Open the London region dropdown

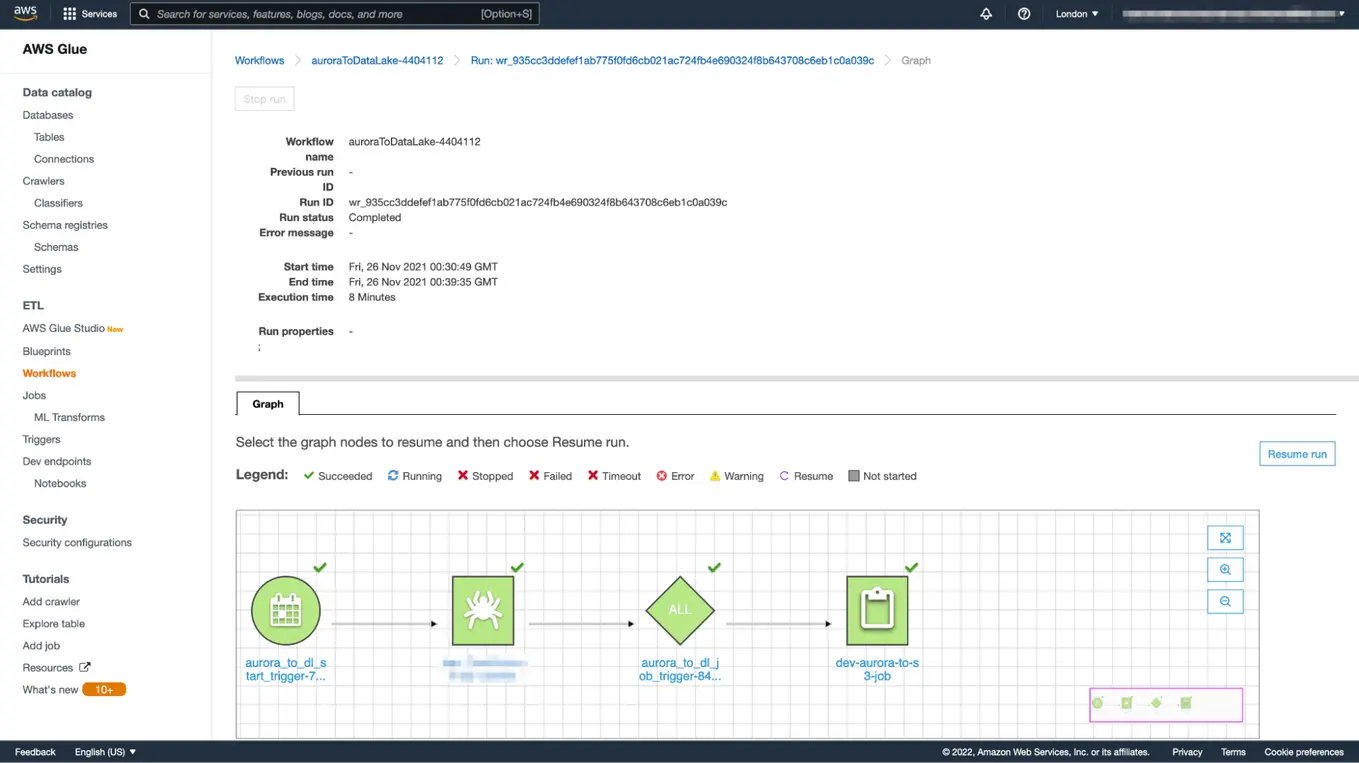tap(1075, 14)
